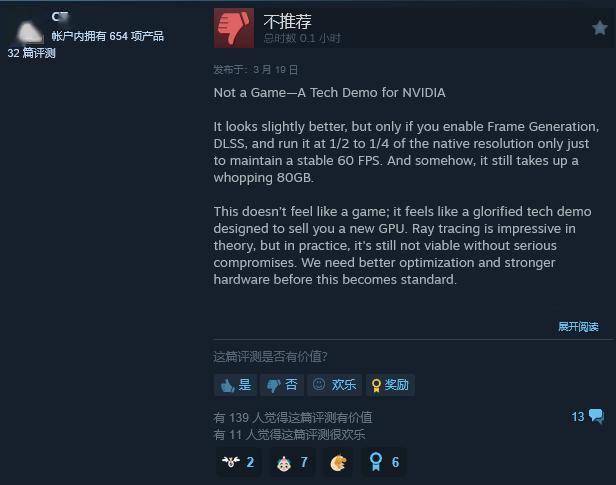The image size is (616, 485).
Task: Expand full review with 展开阅读
Action: 578,326
